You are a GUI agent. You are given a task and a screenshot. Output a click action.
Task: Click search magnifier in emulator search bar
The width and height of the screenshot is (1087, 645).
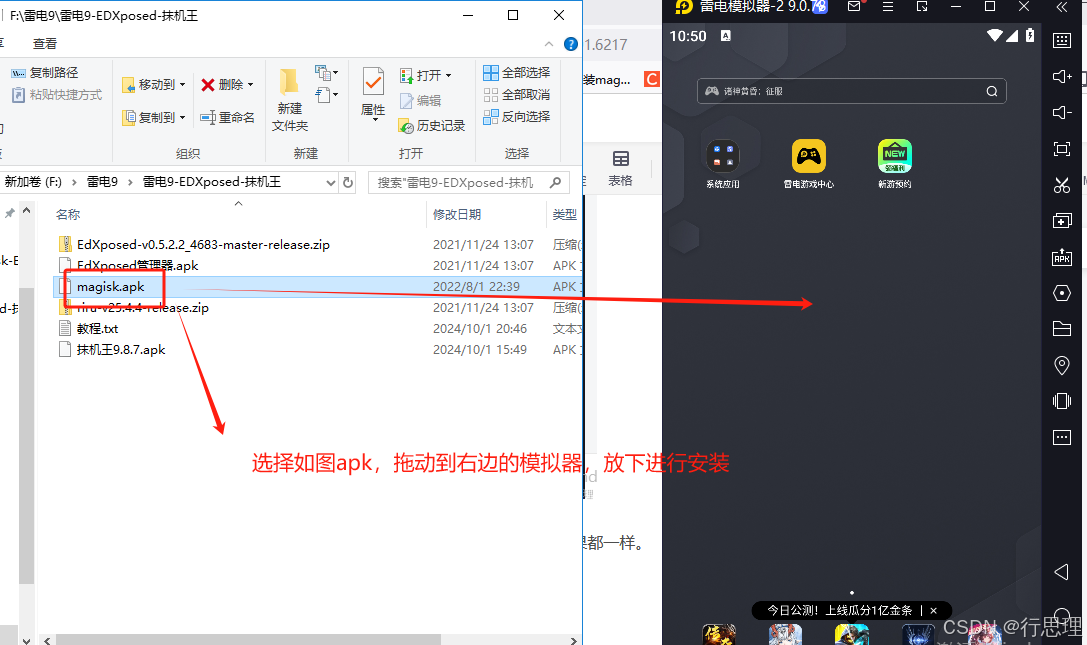tap(991, 91)
